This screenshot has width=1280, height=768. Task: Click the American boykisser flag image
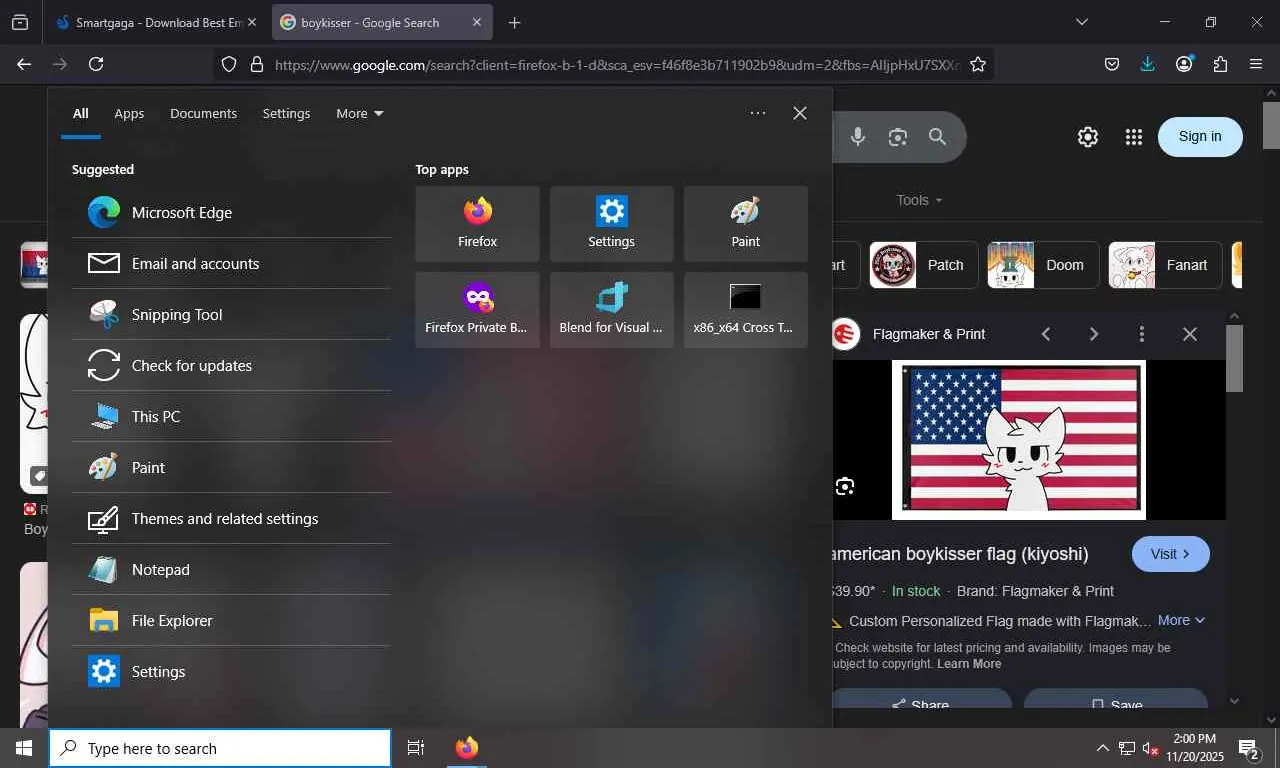pyautogui.click(x=1019, y=439)
